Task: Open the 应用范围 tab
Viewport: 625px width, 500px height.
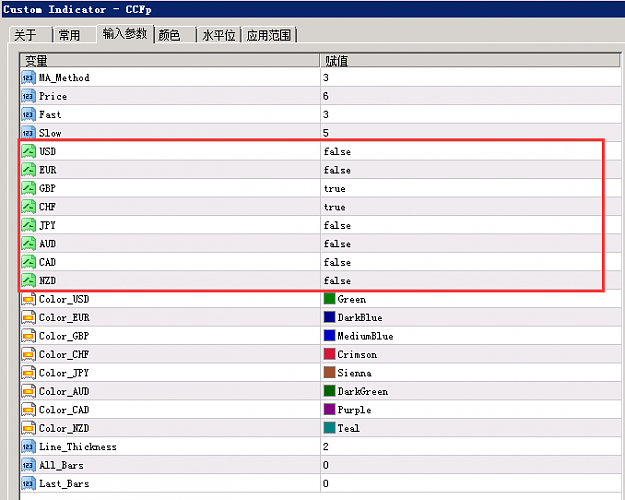Action: (269, 35)
